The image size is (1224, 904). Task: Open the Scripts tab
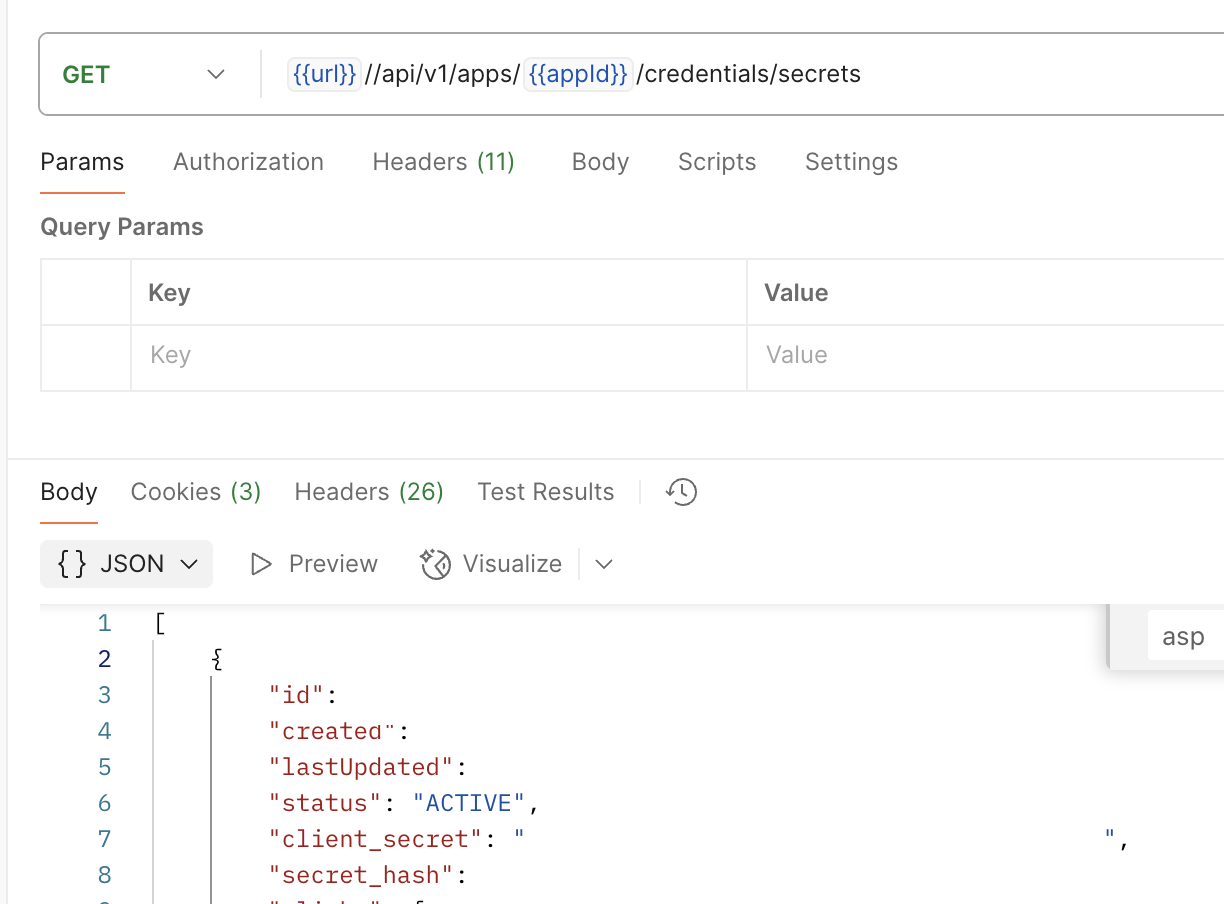pyautogui.click(x=716, y=161)
